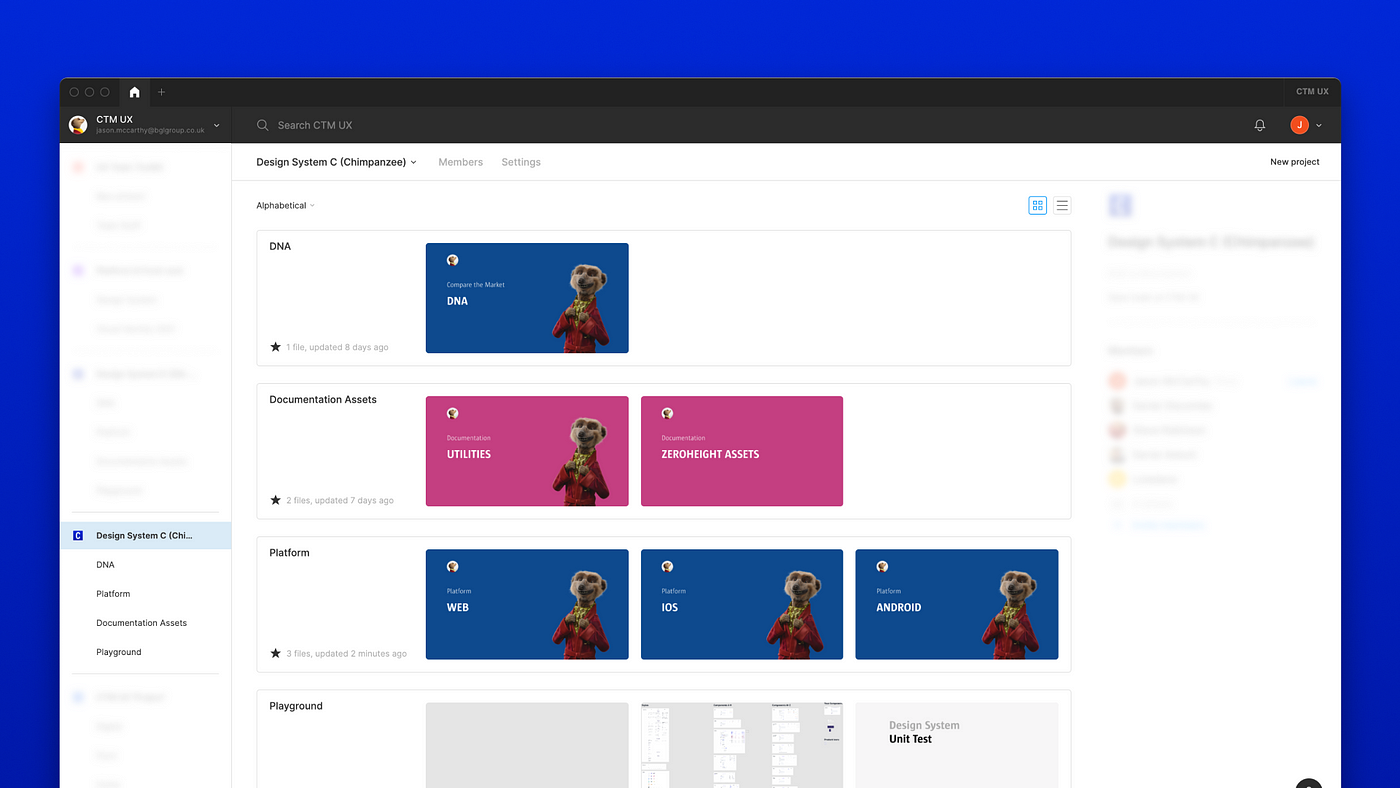Click New project button
1400x788 pixels.
coord(1295,162)
